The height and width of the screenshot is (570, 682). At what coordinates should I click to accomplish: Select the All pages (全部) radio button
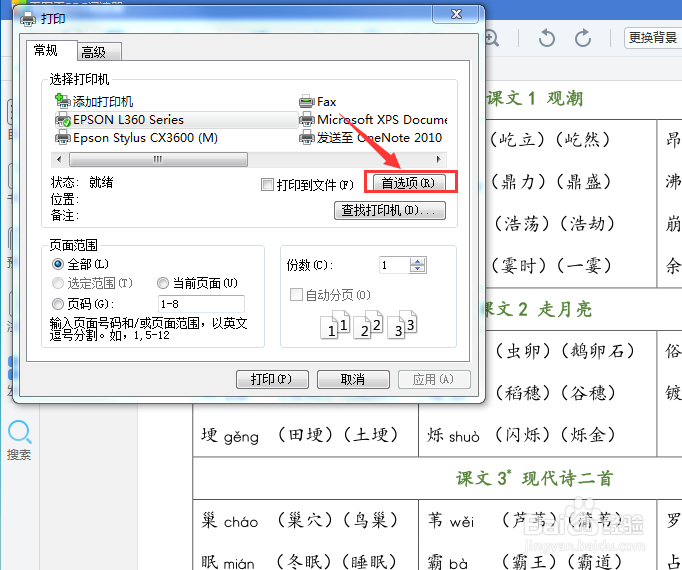pyautogui.click(x=57, y=264)
